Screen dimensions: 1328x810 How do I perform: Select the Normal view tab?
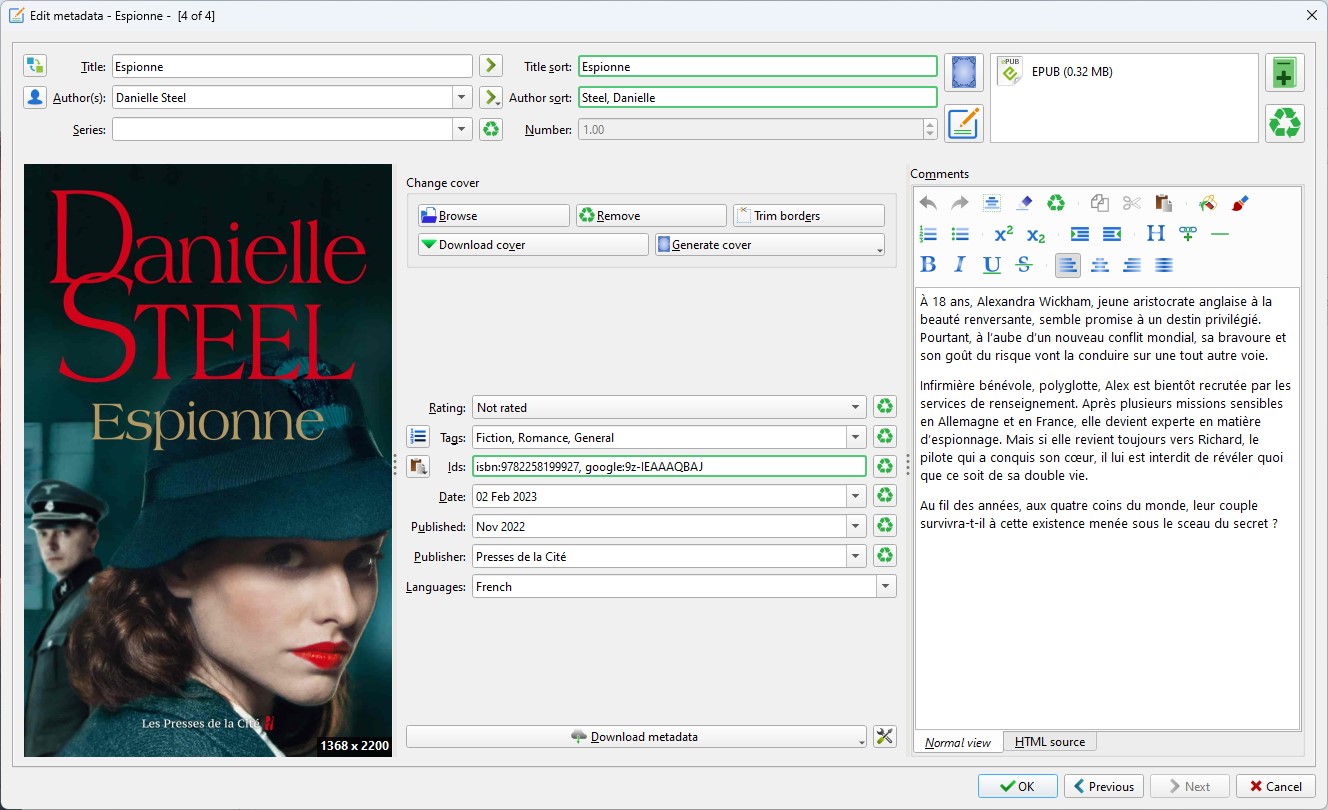[x=957, y=742]
